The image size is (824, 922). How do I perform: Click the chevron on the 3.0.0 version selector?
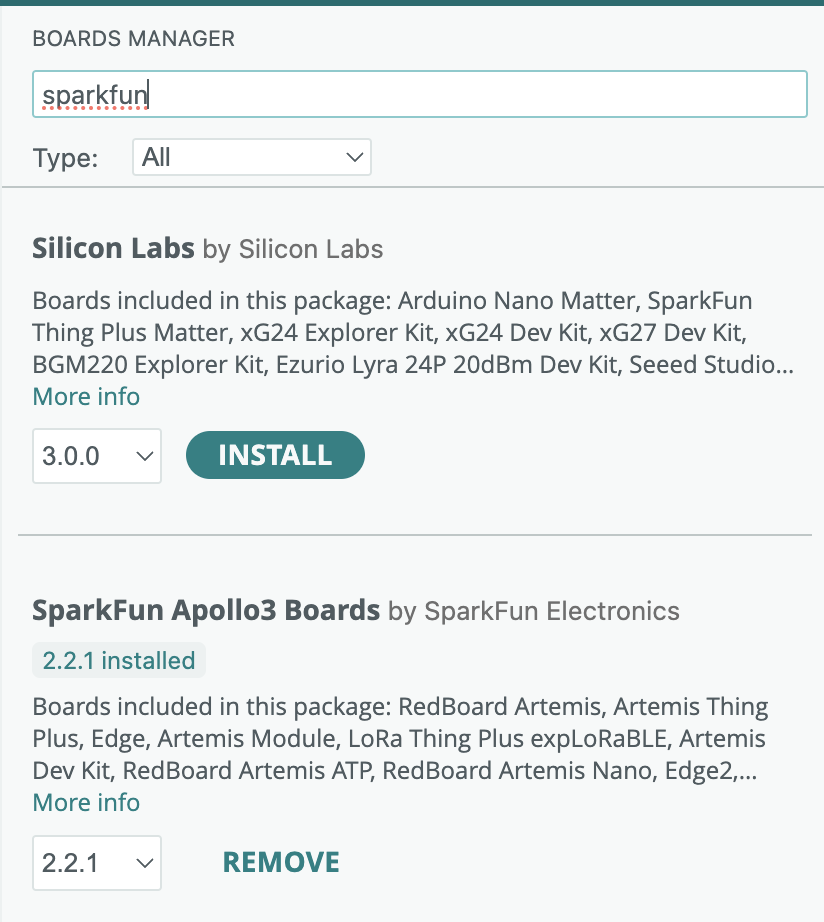(146, 455)
